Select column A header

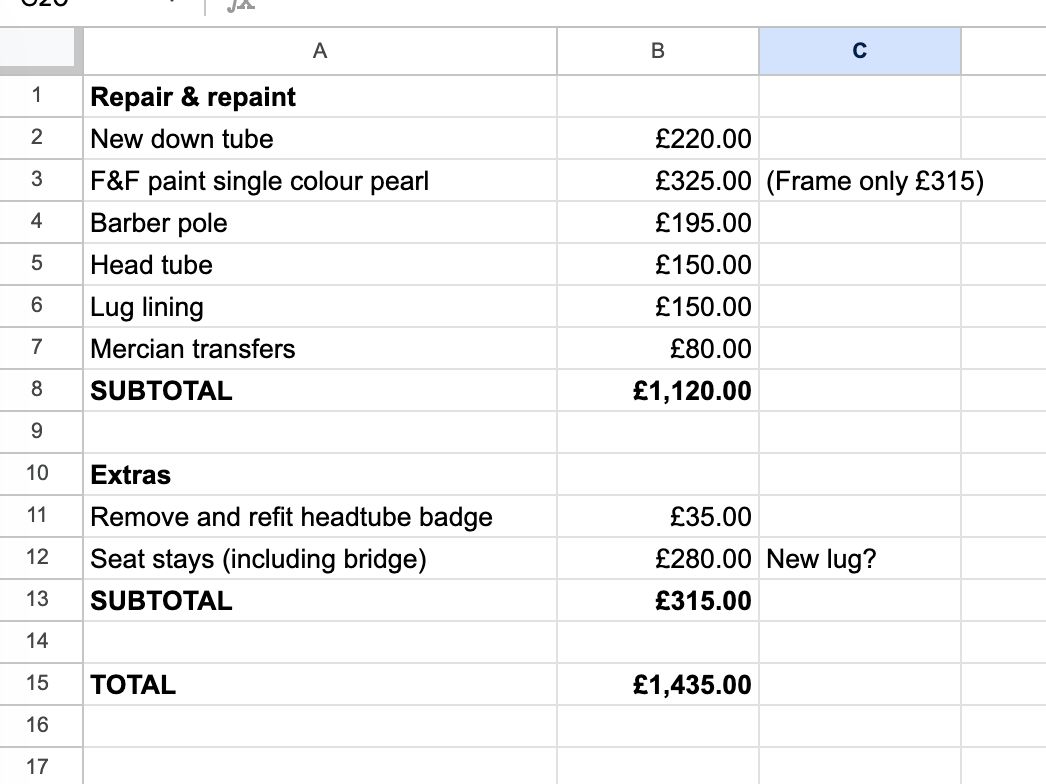[319, 51]
